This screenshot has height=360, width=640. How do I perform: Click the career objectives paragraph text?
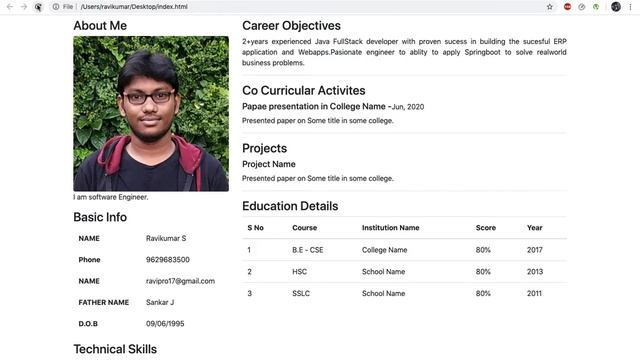click(404, 52)
